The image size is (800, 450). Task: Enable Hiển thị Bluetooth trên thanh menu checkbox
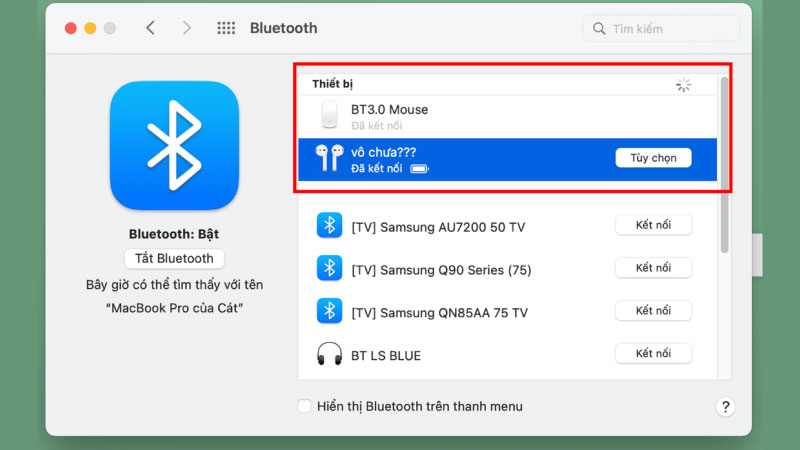click(304, 406)
